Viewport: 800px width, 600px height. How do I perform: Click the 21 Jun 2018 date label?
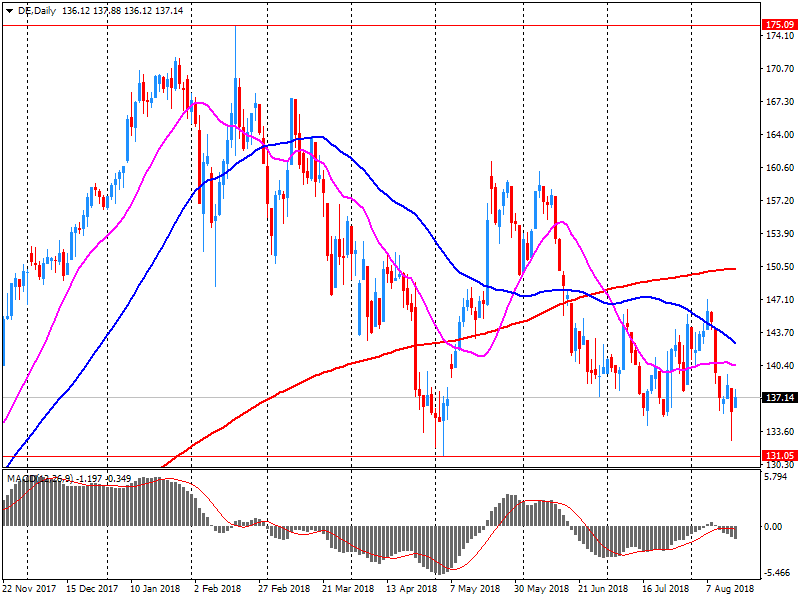coord(604,589)
